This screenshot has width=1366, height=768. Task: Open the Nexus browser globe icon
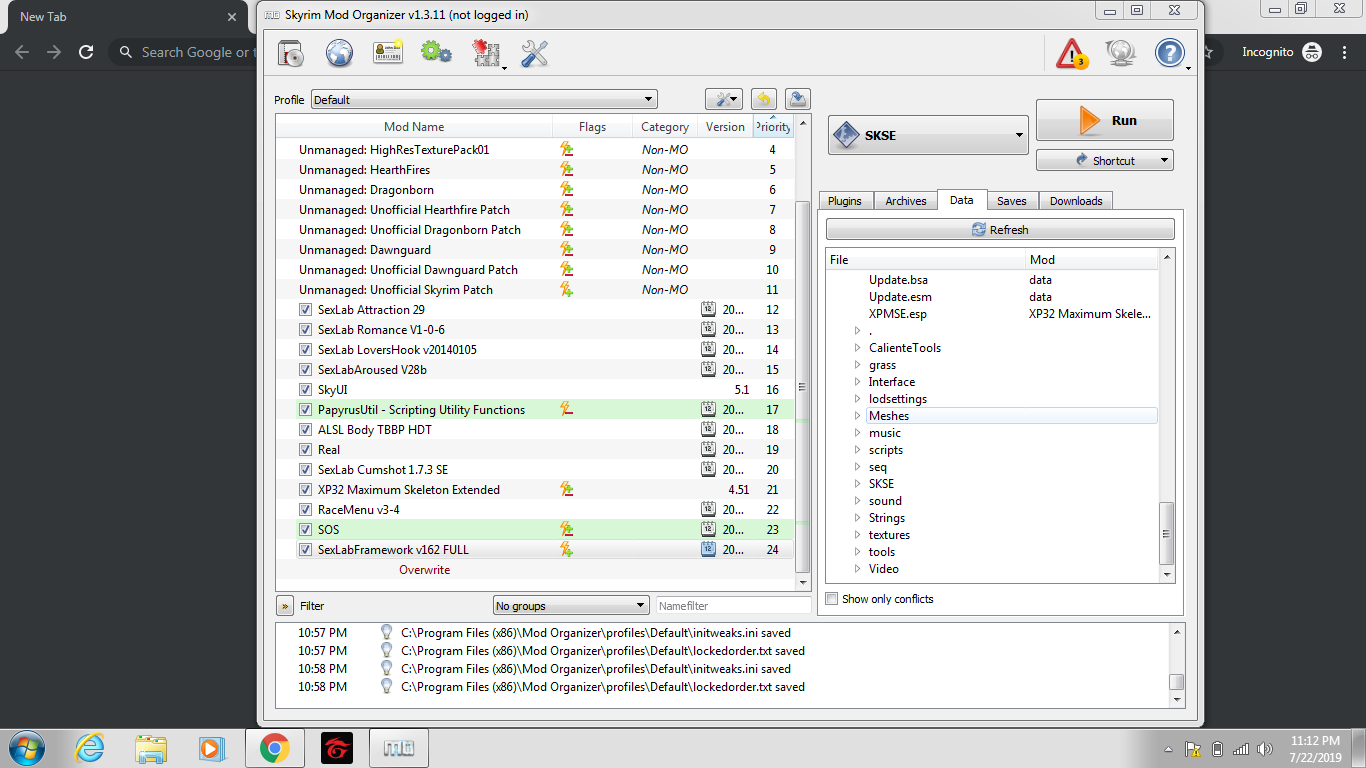point(339,53)
